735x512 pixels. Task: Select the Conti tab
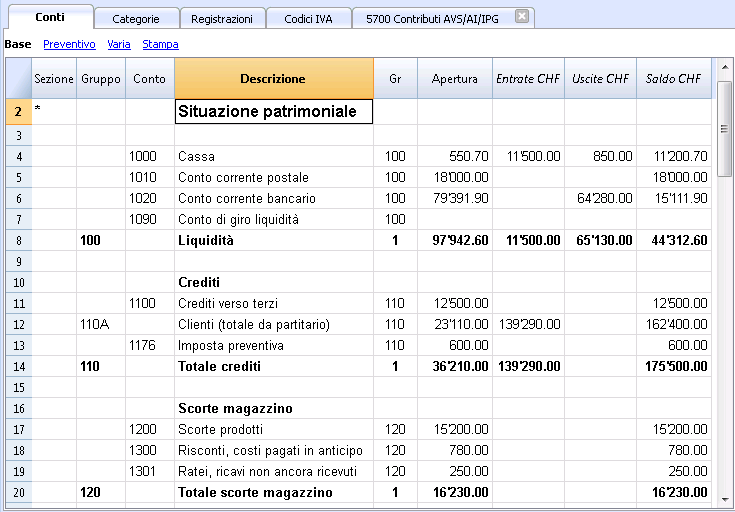(50, 17)
